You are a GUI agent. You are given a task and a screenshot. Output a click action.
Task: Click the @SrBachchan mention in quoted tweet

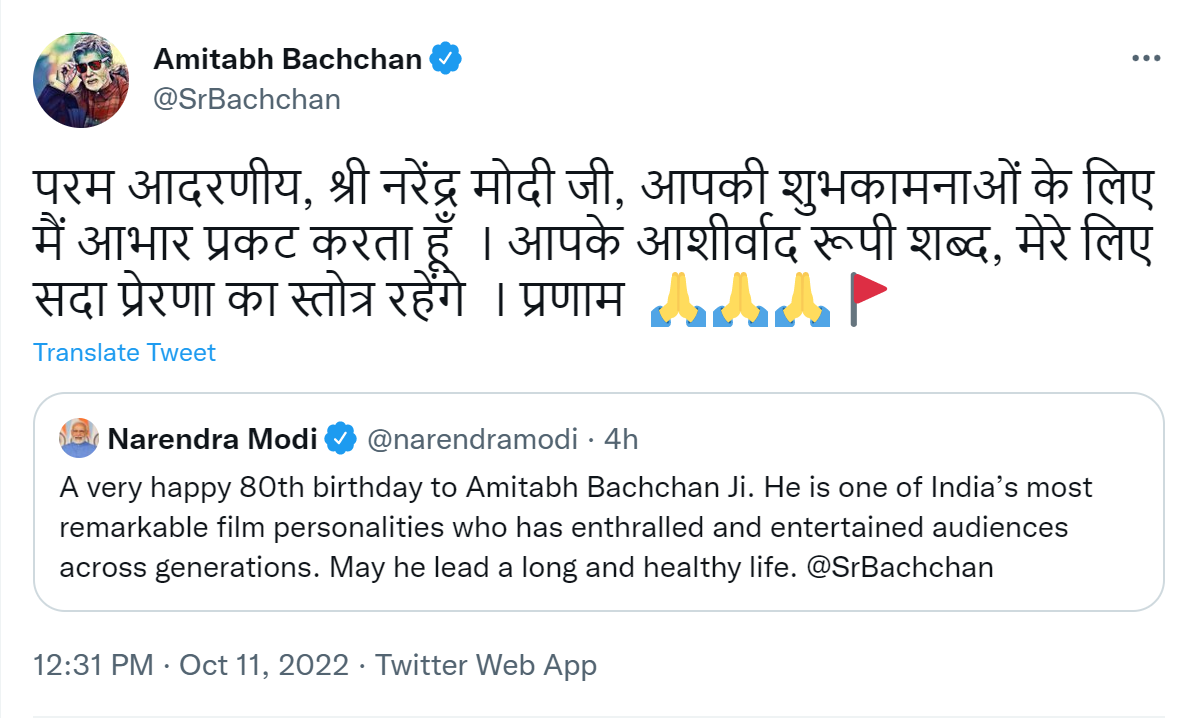coord(900,567)
